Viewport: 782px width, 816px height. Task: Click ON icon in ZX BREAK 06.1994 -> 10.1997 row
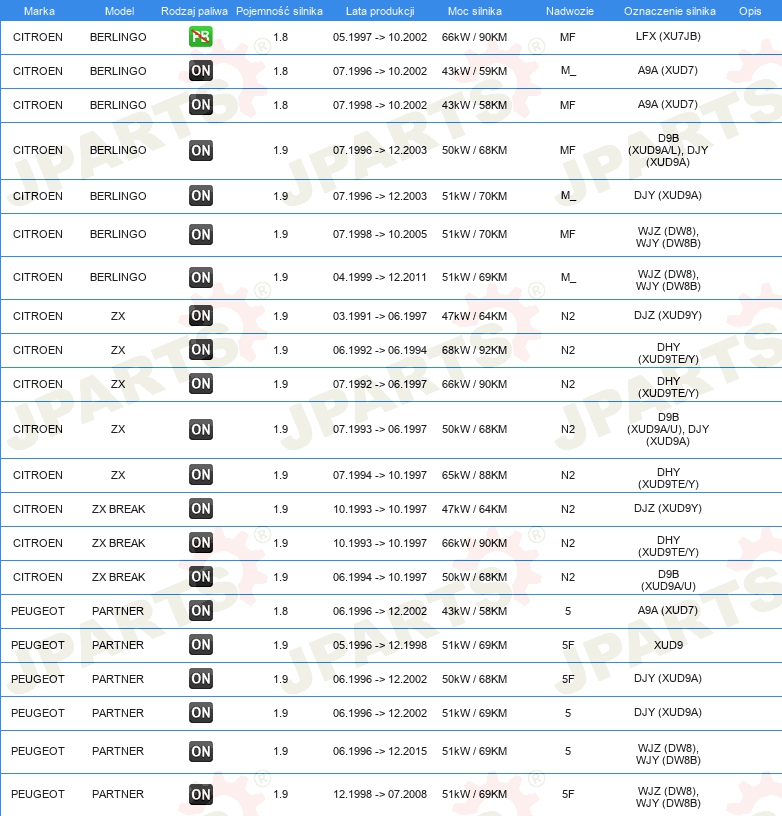click(x=201, y=577)
